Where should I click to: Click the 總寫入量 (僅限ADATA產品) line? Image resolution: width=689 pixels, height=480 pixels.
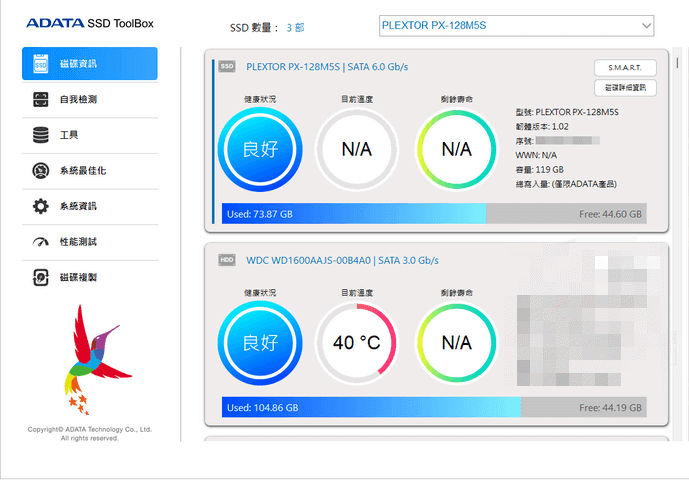point(566,184)
